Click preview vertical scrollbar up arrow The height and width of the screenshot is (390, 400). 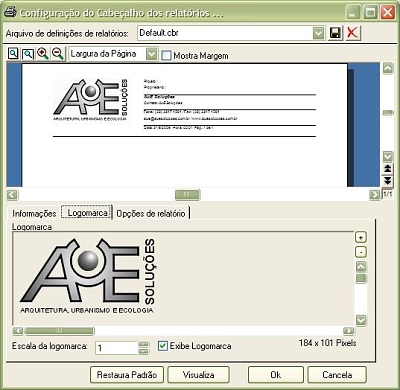388,69
